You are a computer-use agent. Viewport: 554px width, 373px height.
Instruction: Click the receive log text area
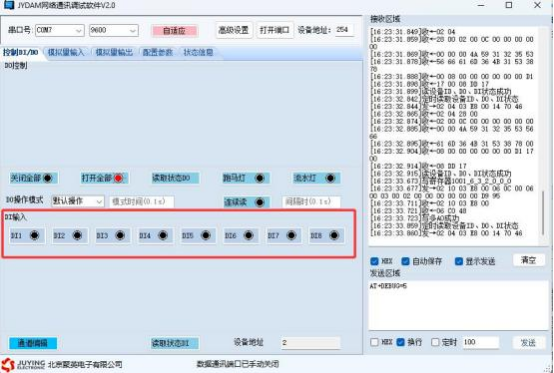(x=454, y=136)
